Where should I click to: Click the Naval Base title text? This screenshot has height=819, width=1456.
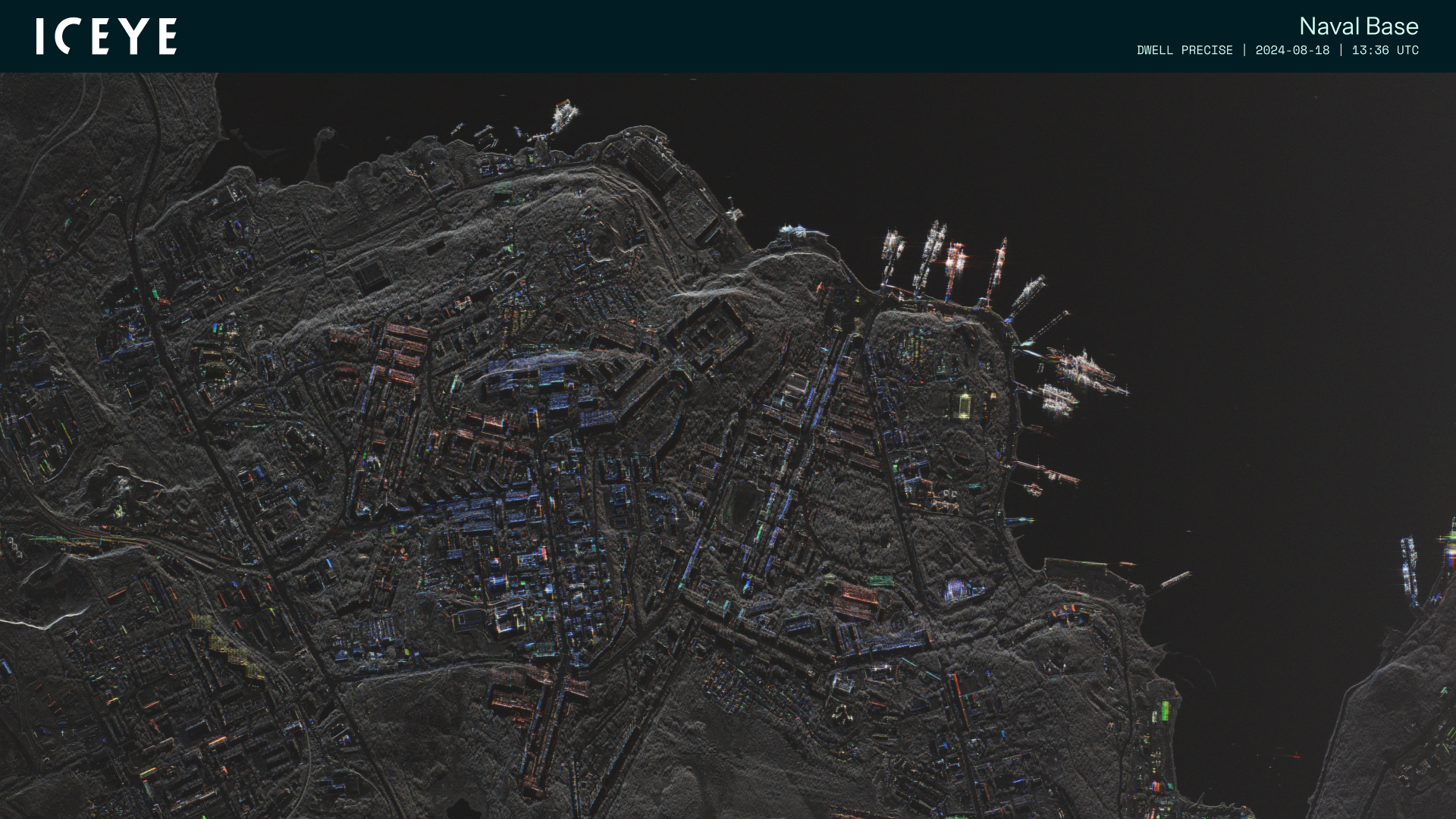[1358, 26]
